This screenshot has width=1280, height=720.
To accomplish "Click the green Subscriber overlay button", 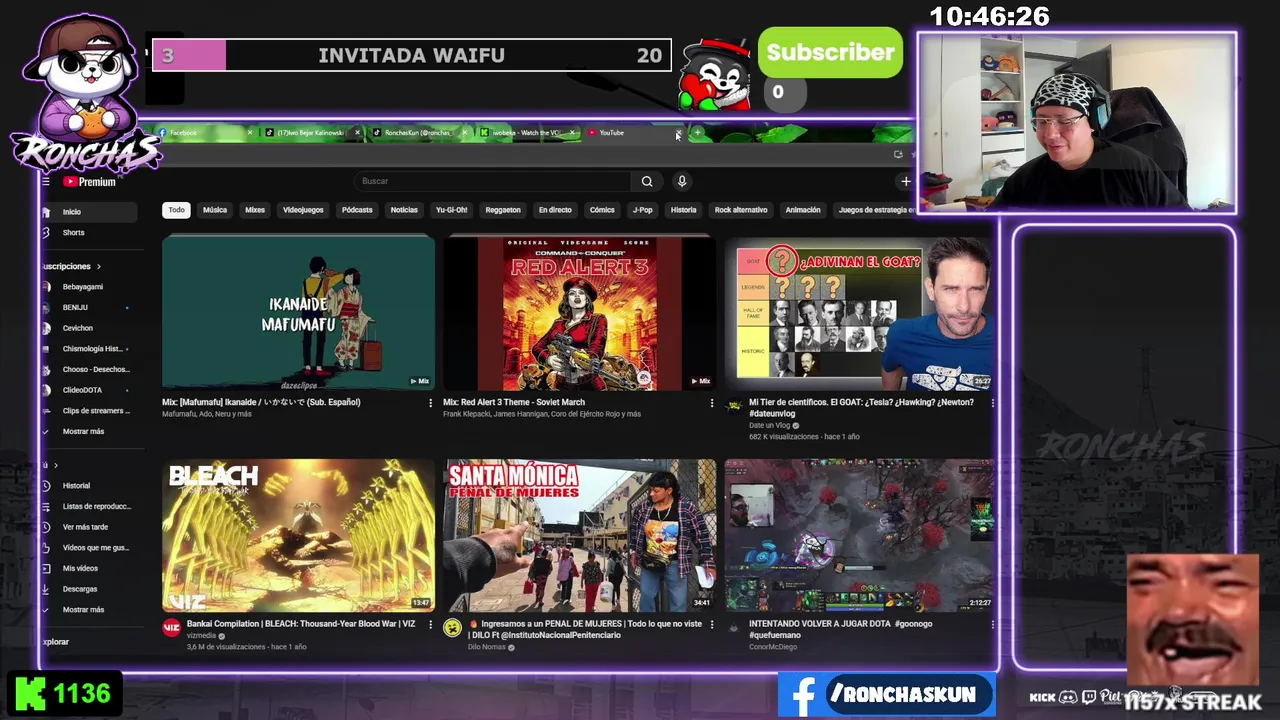I will (x=830, y=53).
